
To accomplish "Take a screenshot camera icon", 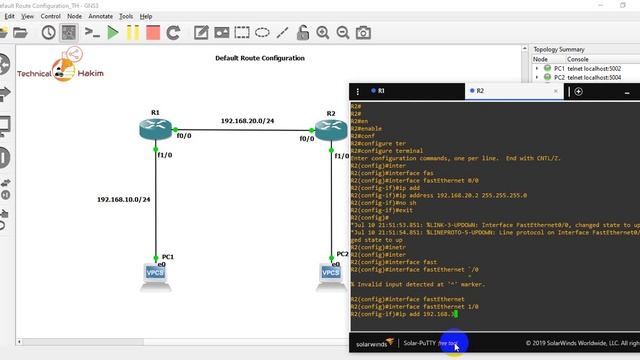I will point(363,33).
